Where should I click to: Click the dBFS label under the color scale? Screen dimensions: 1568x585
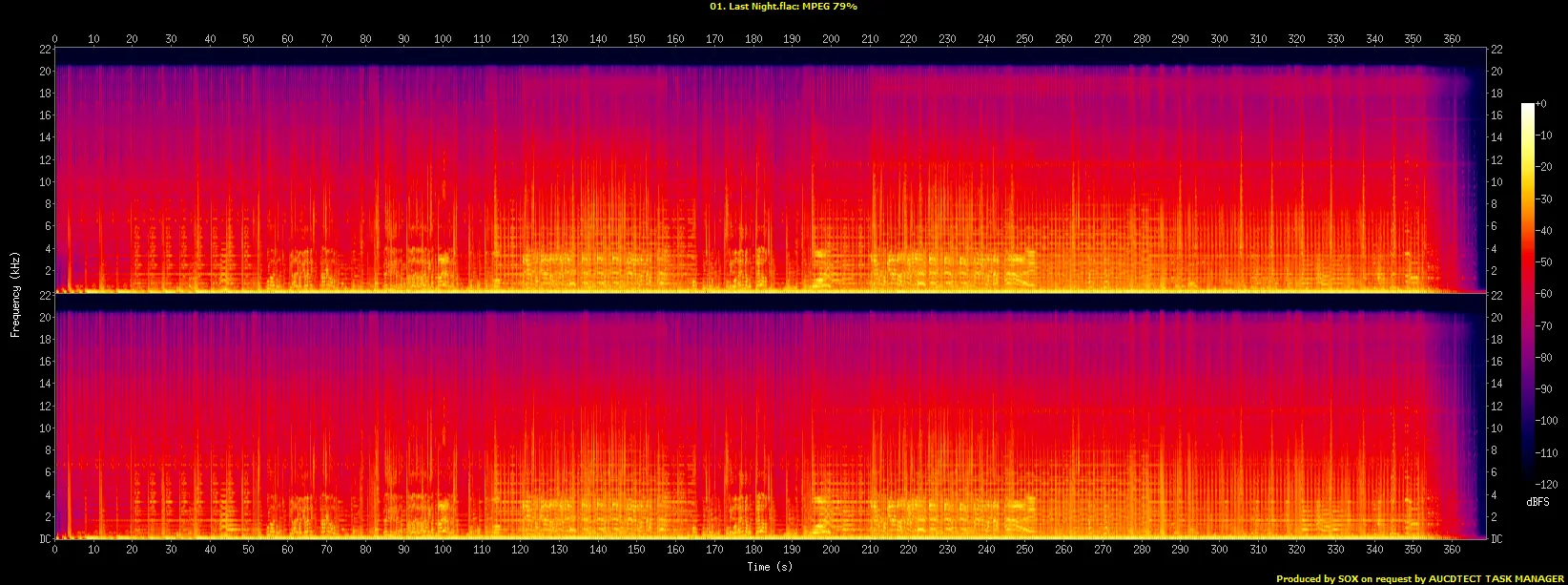tap(1537, 502)
